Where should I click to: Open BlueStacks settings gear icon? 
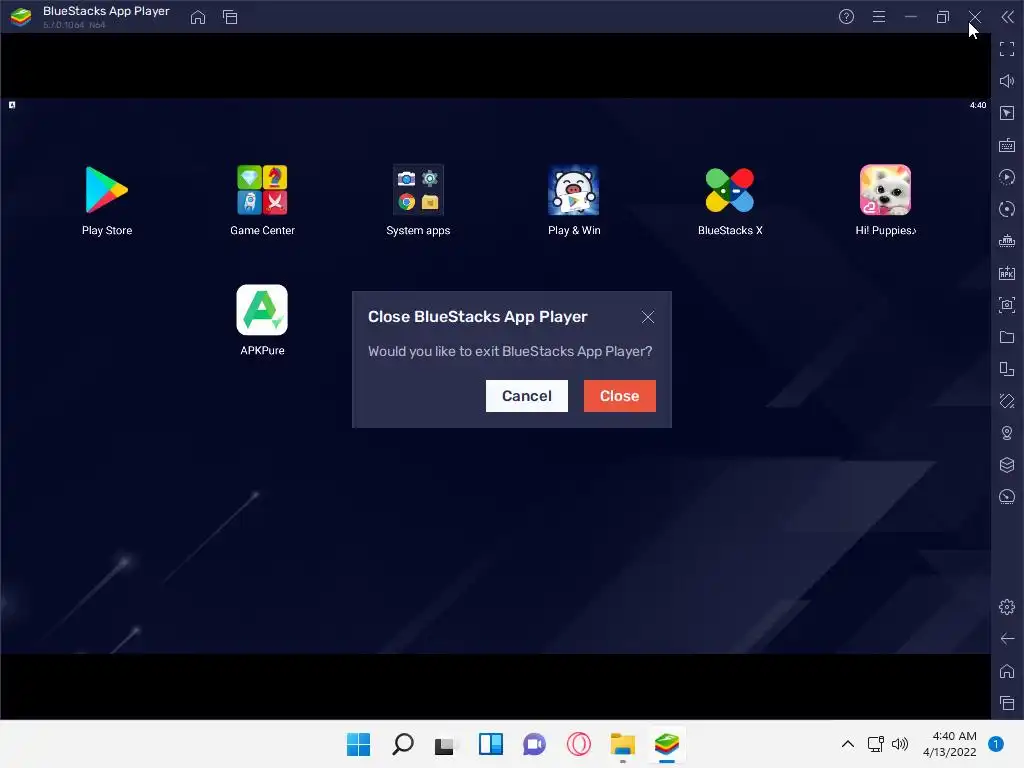(1006, 607)
